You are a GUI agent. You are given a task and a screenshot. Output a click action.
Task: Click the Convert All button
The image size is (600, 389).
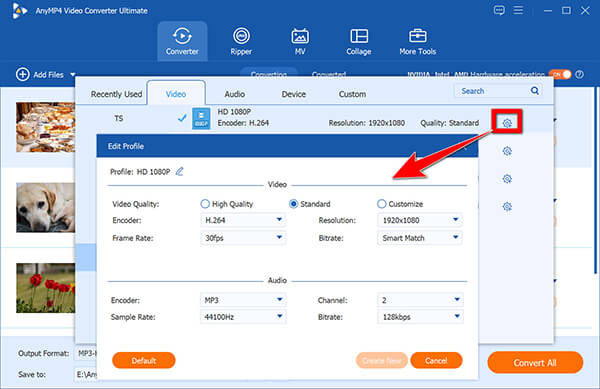535,363
